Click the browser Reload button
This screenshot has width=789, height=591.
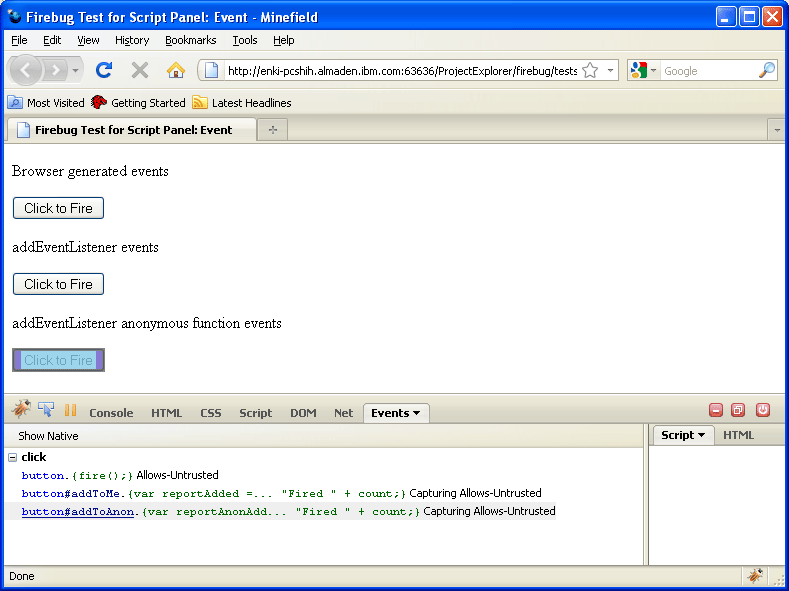104,70
